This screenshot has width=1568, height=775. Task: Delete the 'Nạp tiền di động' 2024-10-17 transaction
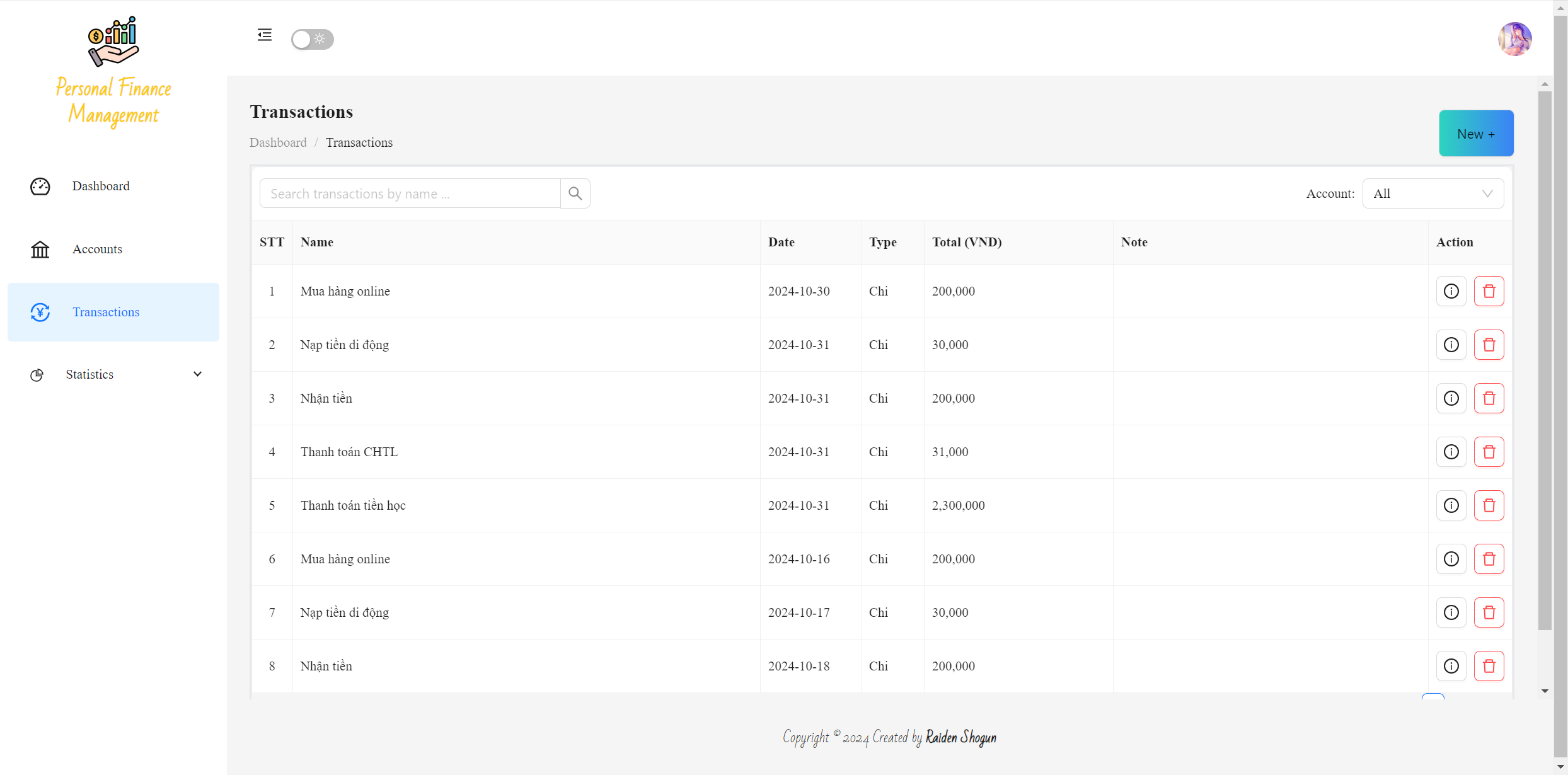1489,612
